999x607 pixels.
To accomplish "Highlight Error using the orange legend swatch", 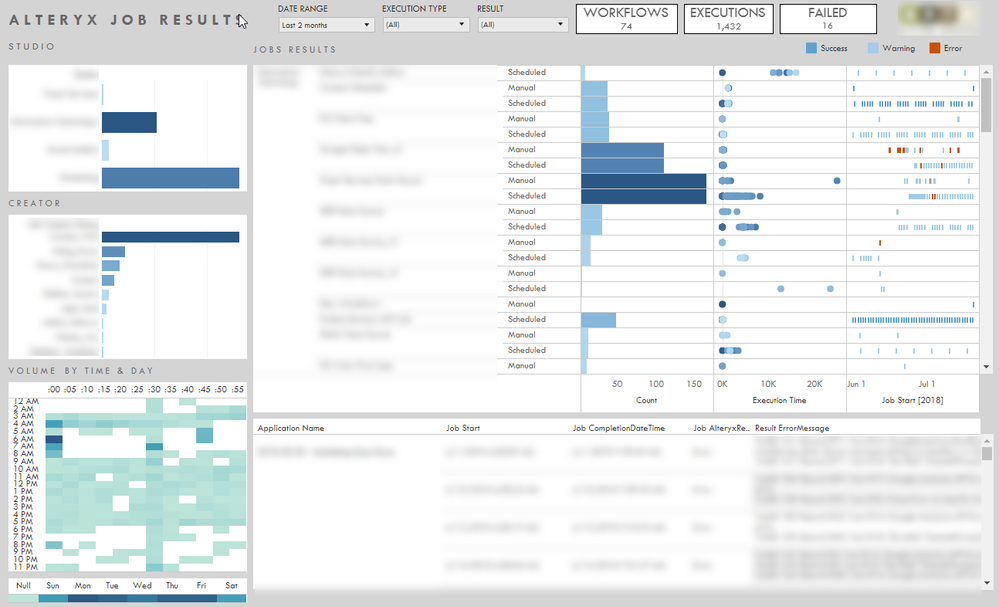I will [935, 48].
